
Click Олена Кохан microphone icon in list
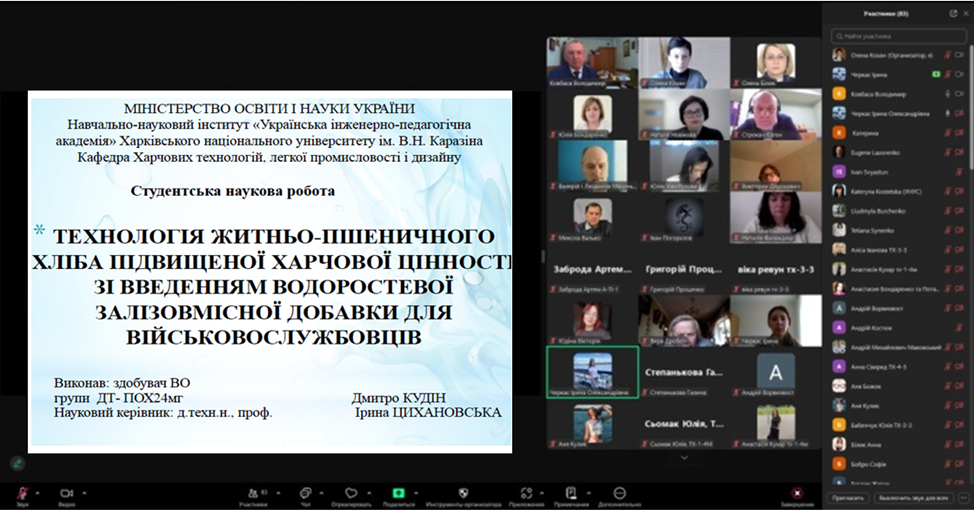(x=947, y=55)
